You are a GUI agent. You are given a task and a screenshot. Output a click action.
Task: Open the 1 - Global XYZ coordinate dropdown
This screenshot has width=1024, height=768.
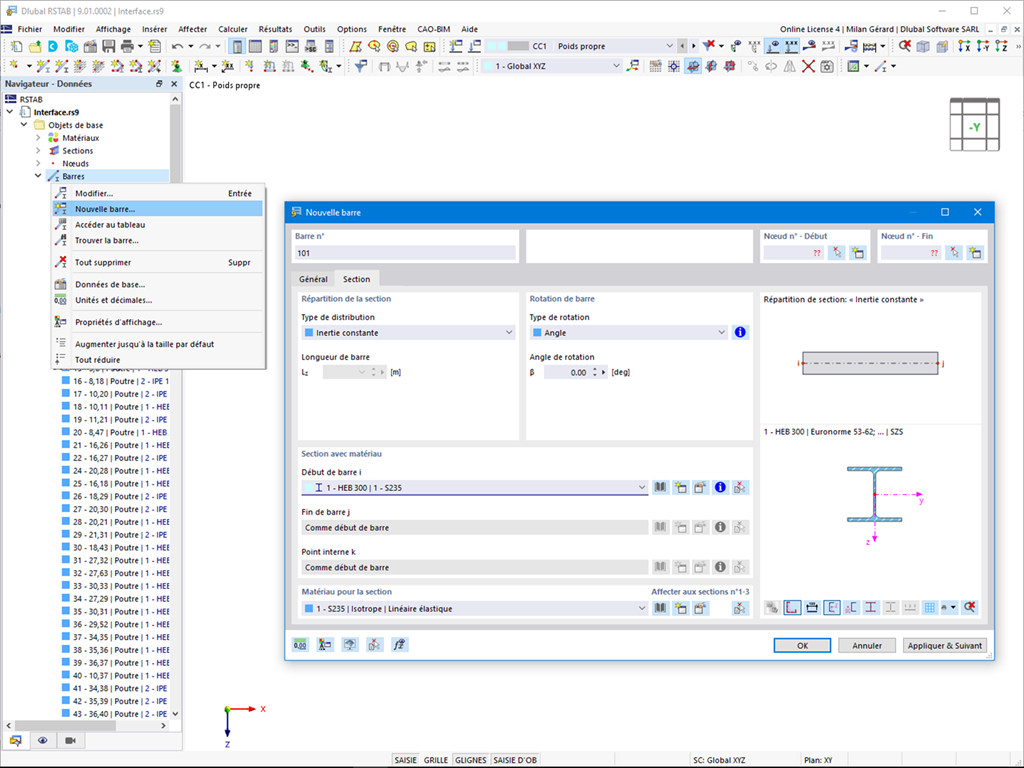[551, 66]
